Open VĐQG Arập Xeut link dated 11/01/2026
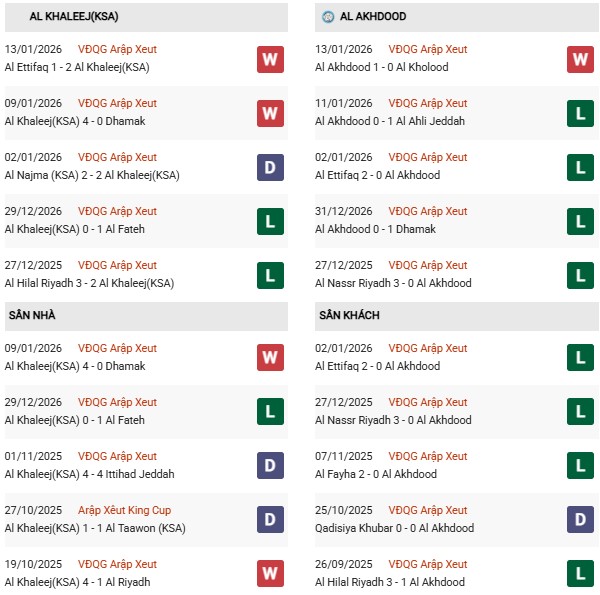The image size is (600, 595). (x=428, y=103)
